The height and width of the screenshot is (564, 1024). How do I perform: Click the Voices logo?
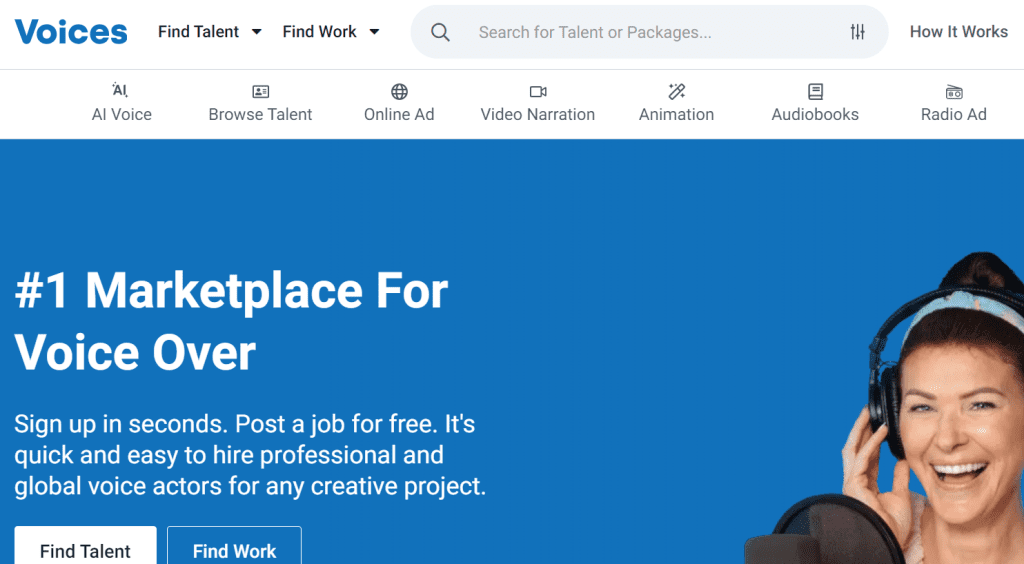pyautogui.click(x=71, y=32)
